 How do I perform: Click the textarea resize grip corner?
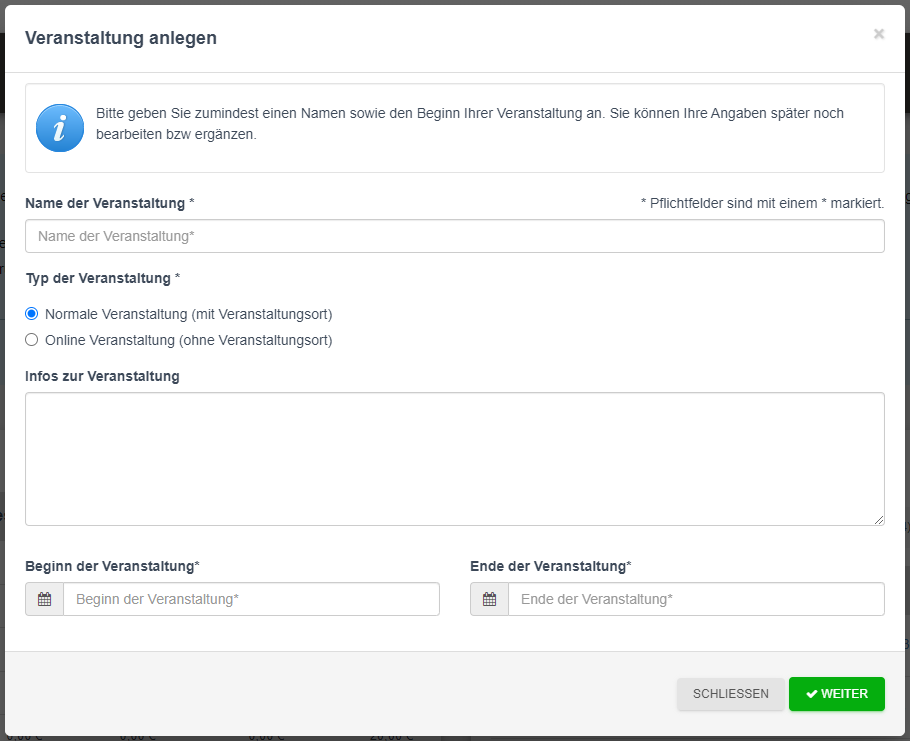[x=879, y=520]
